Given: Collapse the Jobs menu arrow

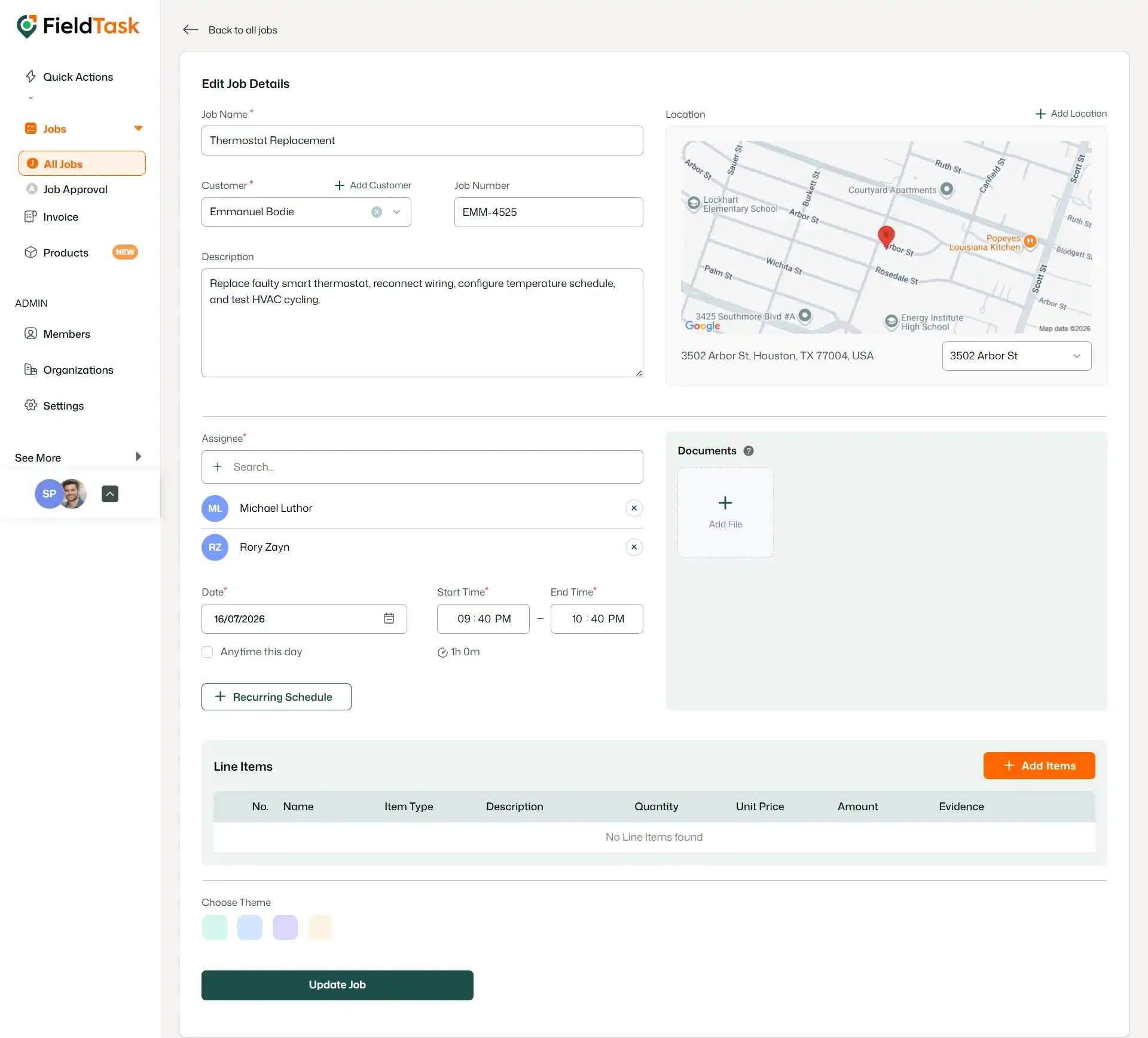Looking at the screenshot, I should click(x=138, y=129).
